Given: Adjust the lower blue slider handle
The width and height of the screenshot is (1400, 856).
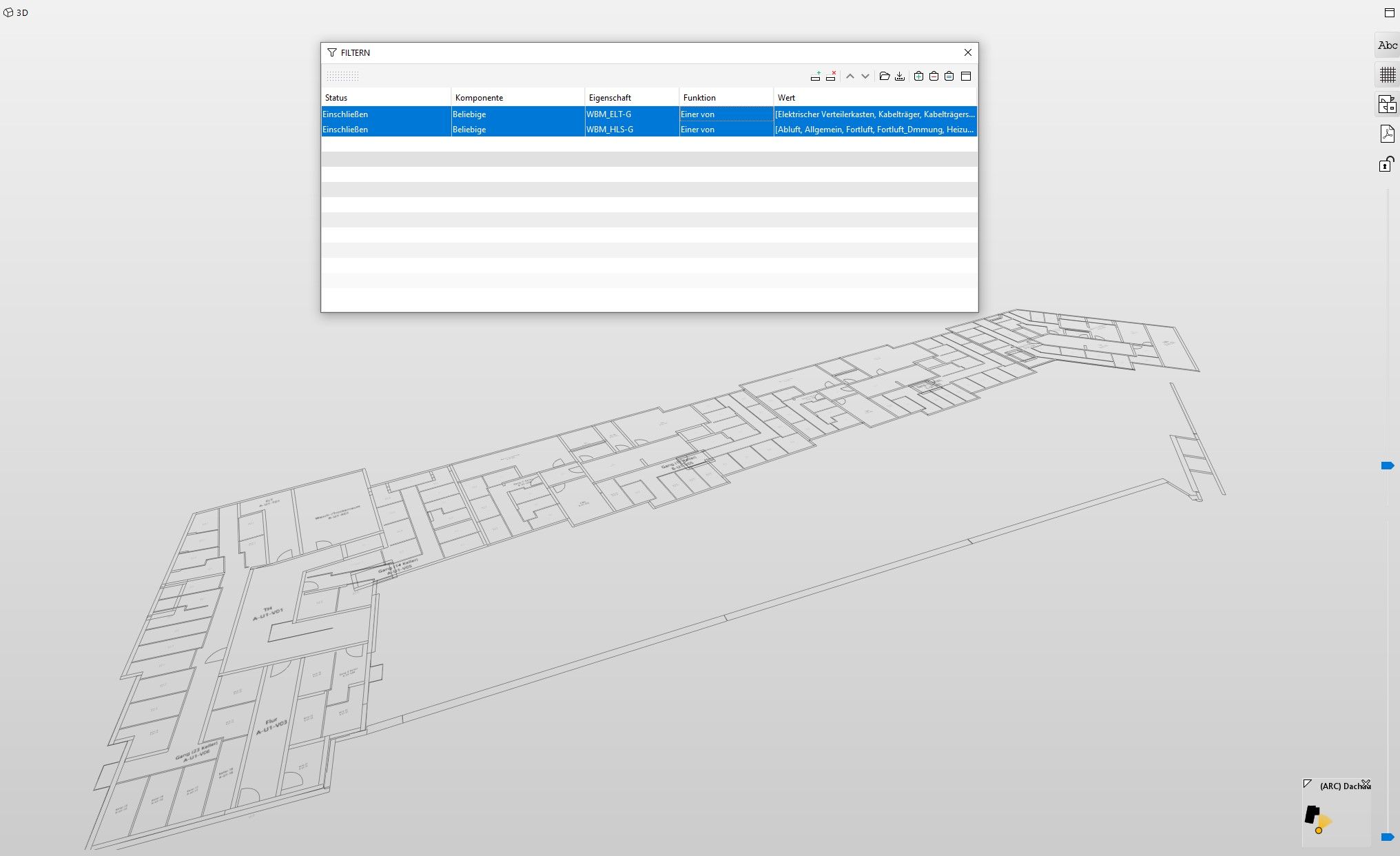Looking at the screenshot, I should tap(1388, 837).
